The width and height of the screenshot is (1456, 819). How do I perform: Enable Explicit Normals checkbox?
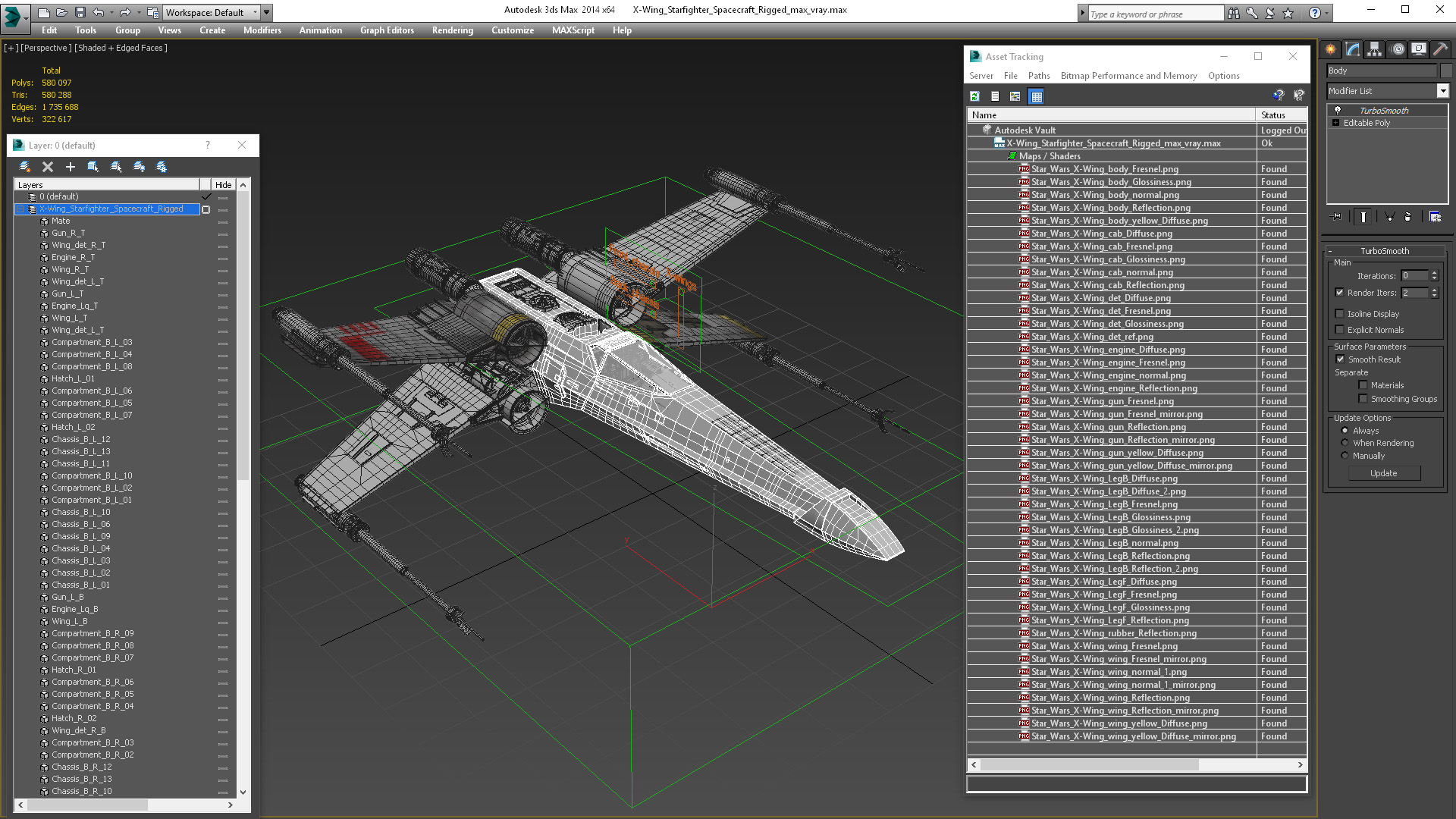click(x=1339, y=330)
